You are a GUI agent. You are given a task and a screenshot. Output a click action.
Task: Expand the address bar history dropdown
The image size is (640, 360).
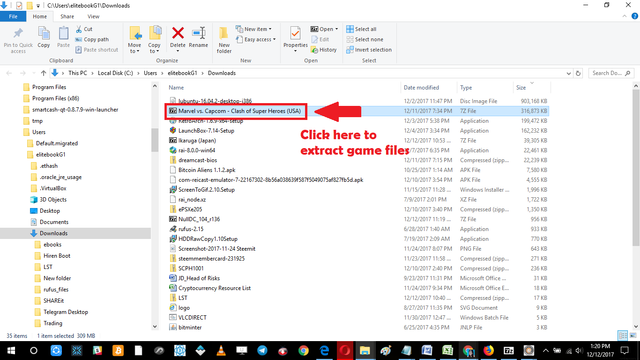pyautogui.click(x=569, y=73)
